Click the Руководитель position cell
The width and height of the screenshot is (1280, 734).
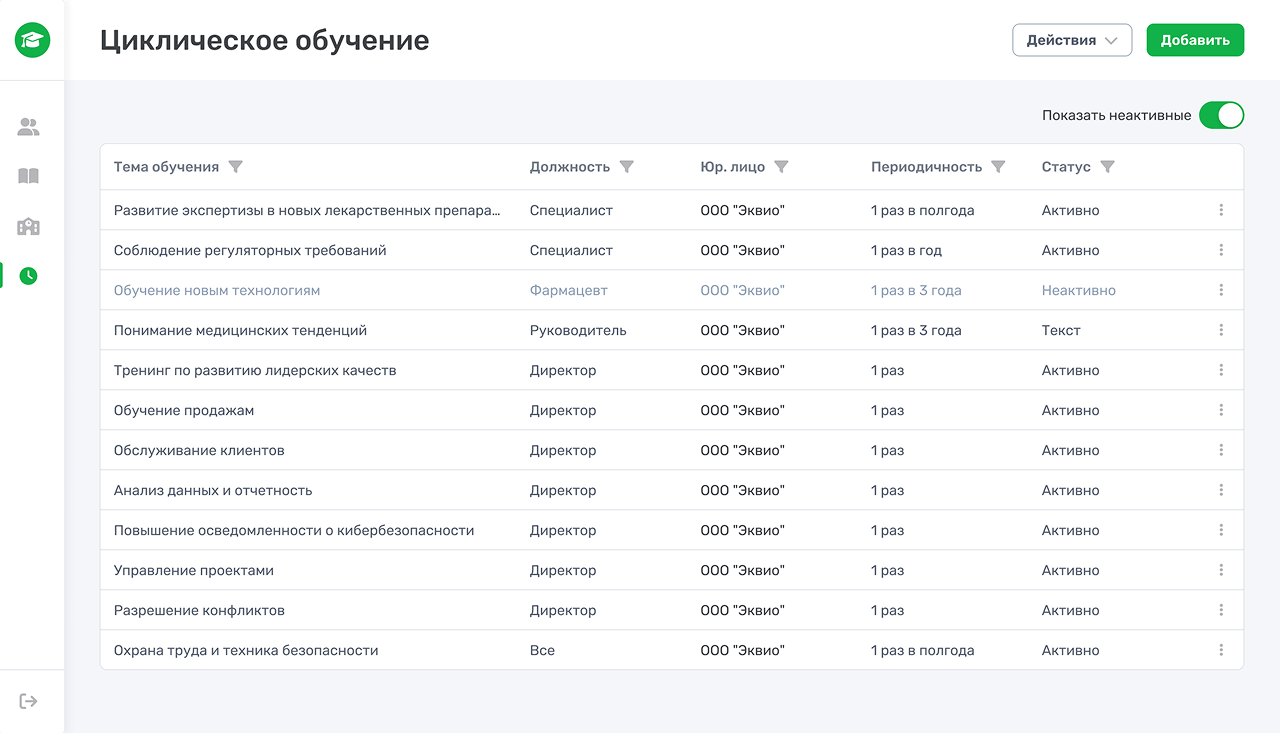(578, 330)
